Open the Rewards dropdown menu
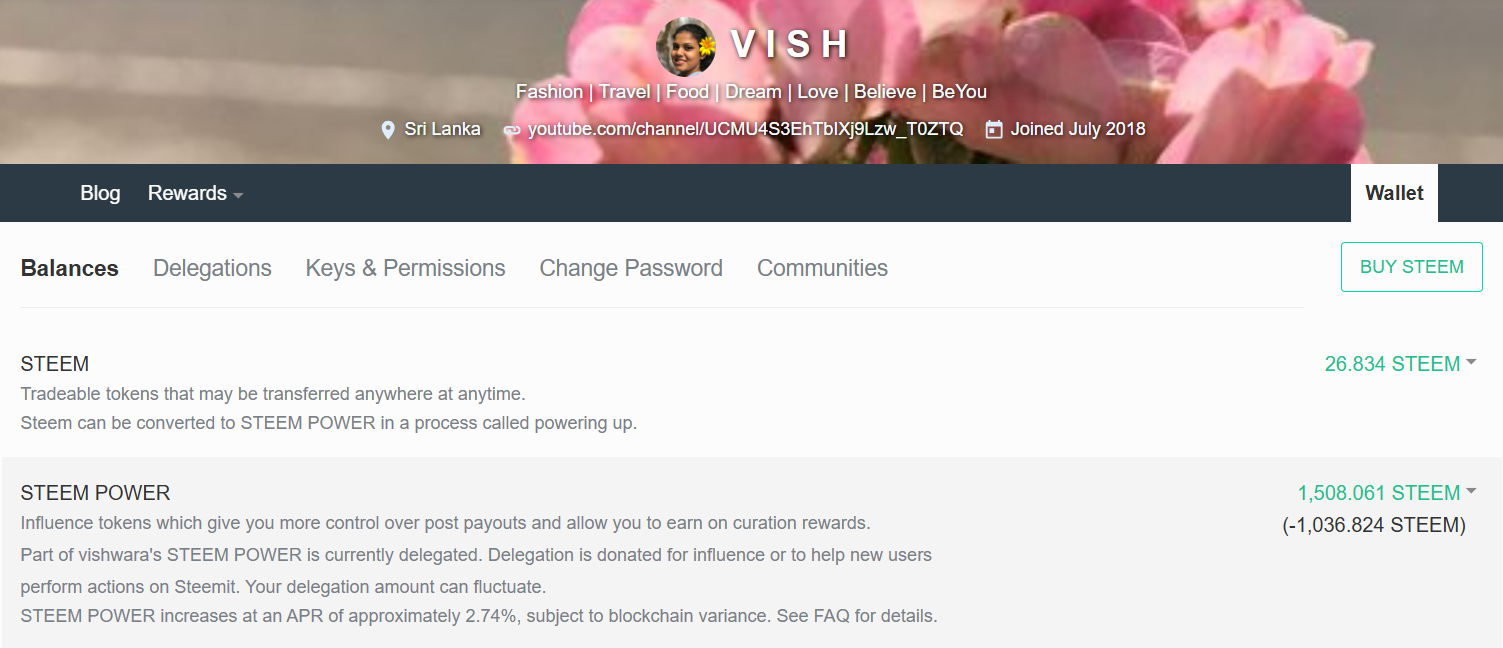This screenshot has width=1503, height=648. (x=195, y=193)
